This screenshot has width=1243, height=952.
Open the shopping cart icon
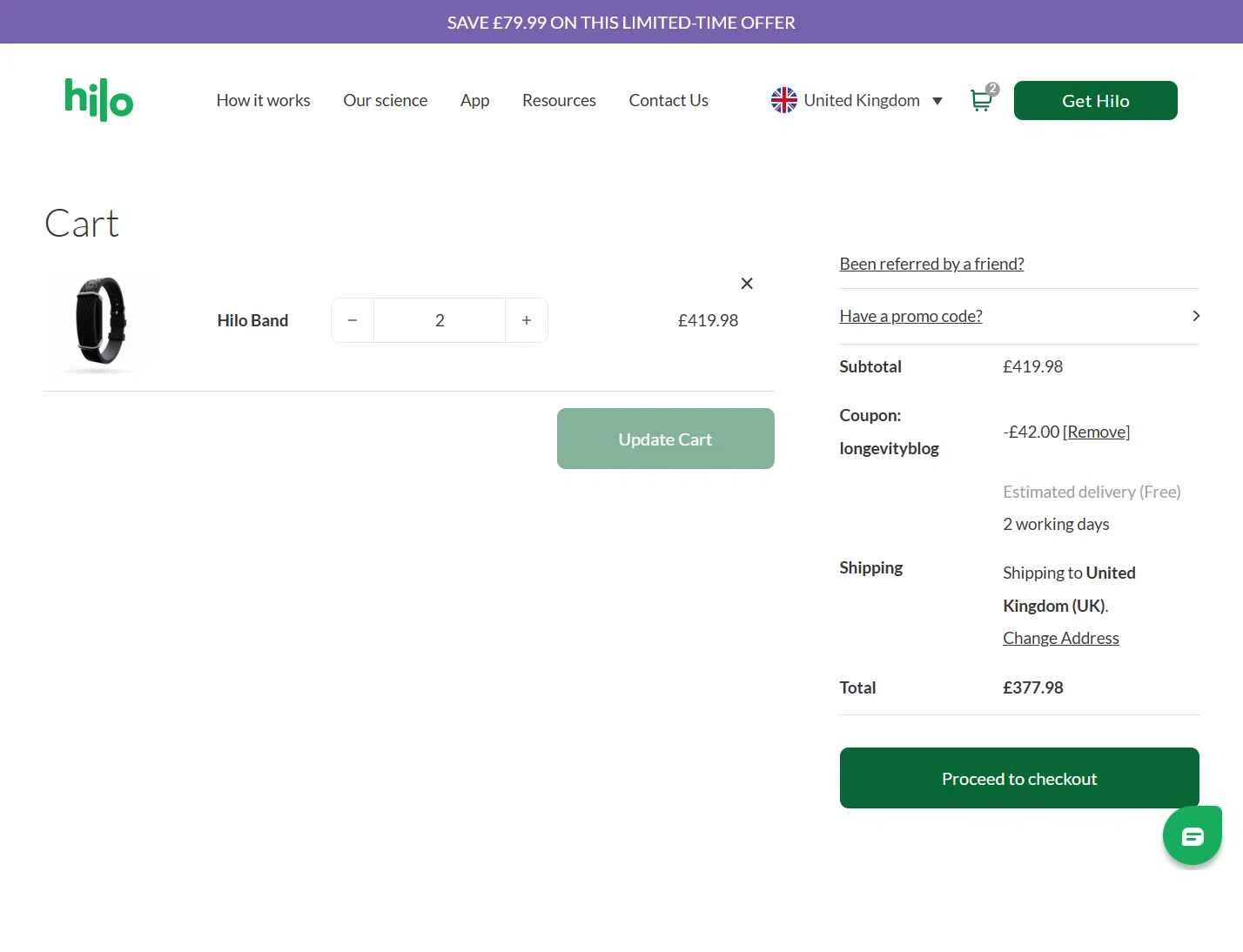click(983, 99)
